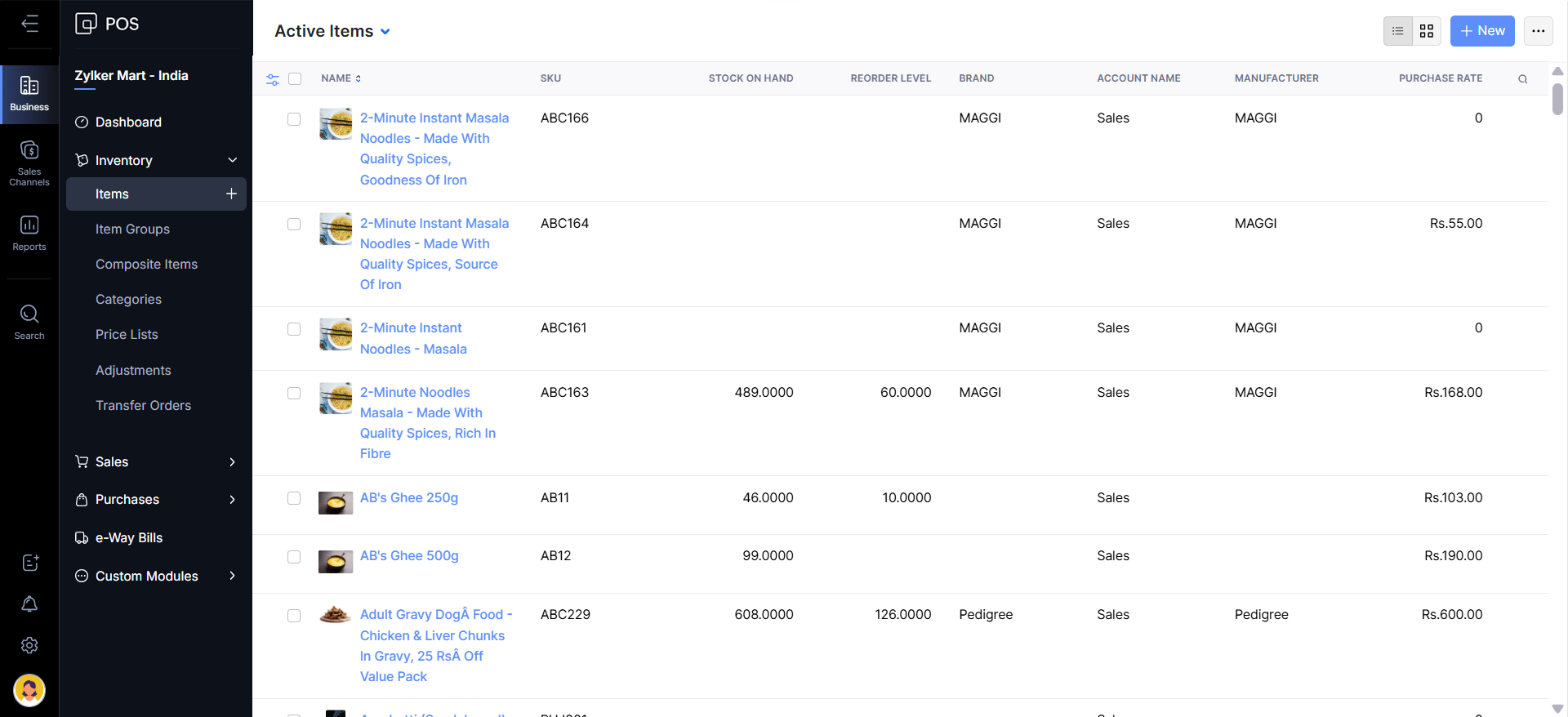
Task: Switch to grid view layout
Action: pyautogui.click(x=1427, y=31)
